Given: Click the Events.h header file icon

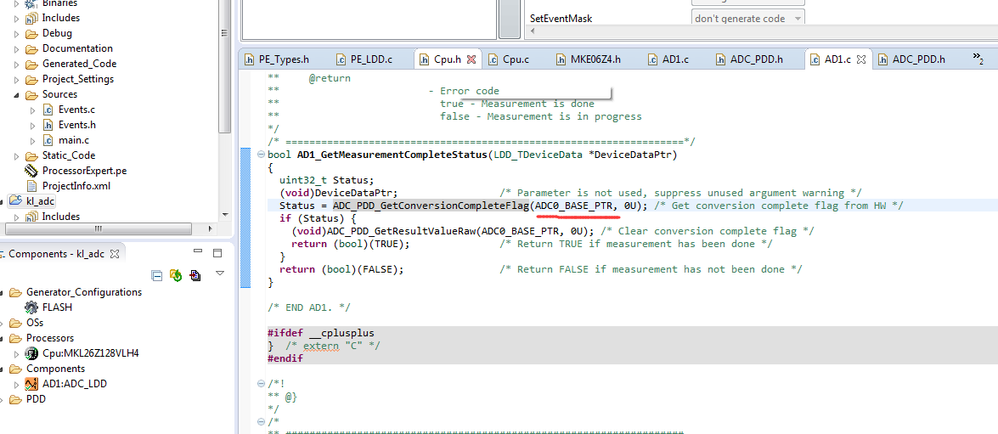Looking at the screenshot, I should click(x=48, y=125).
